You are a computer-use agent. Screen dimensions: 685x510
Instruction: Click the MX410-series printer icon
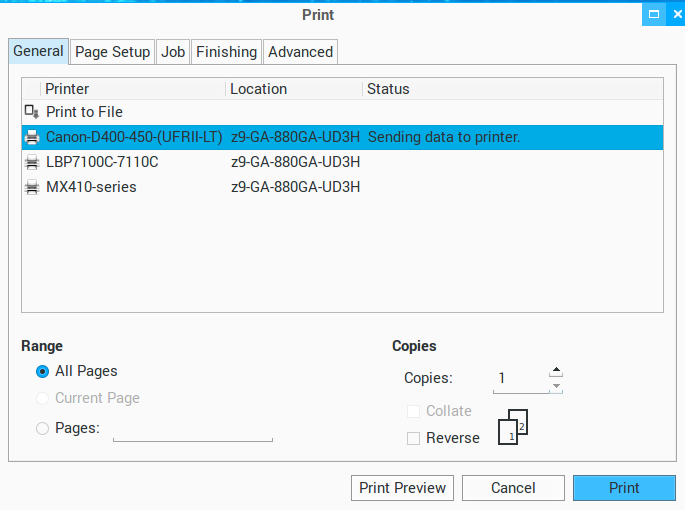point(32,187)
